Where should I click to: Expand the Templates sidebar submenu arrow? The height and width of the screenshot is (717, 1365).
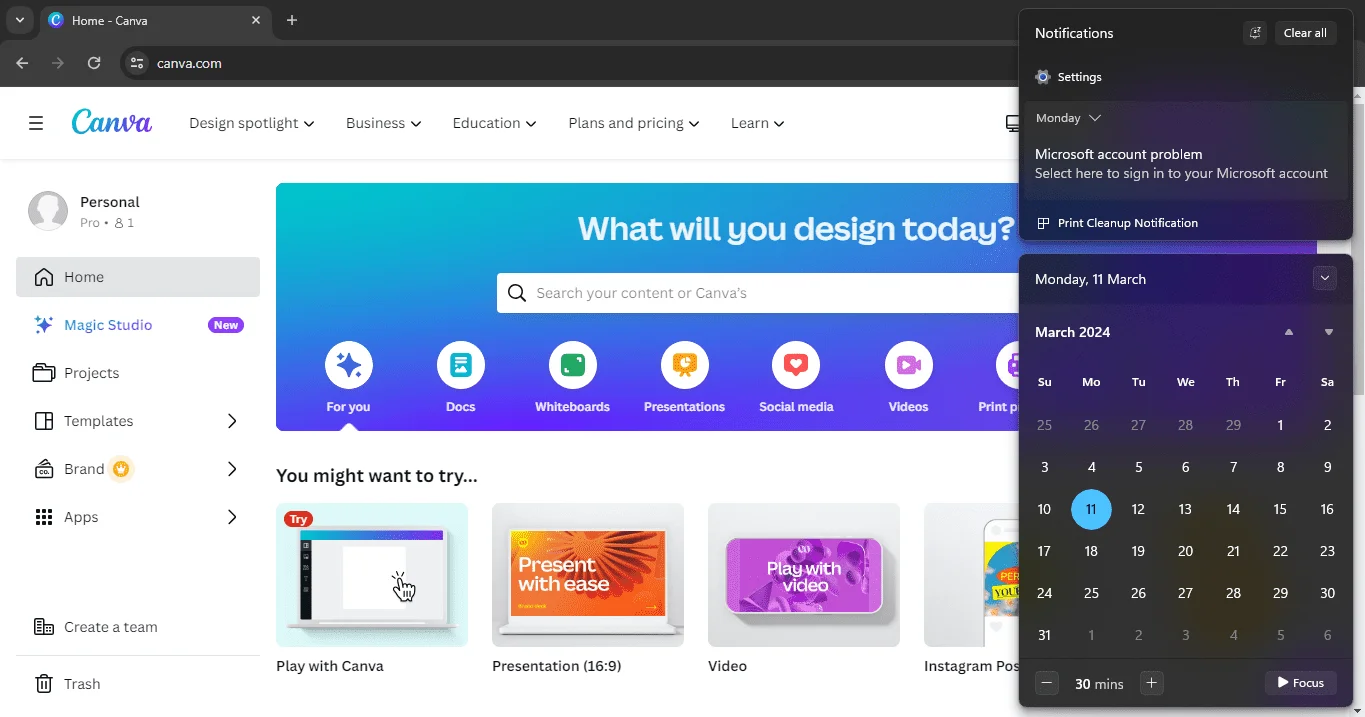tap(232, 421)
